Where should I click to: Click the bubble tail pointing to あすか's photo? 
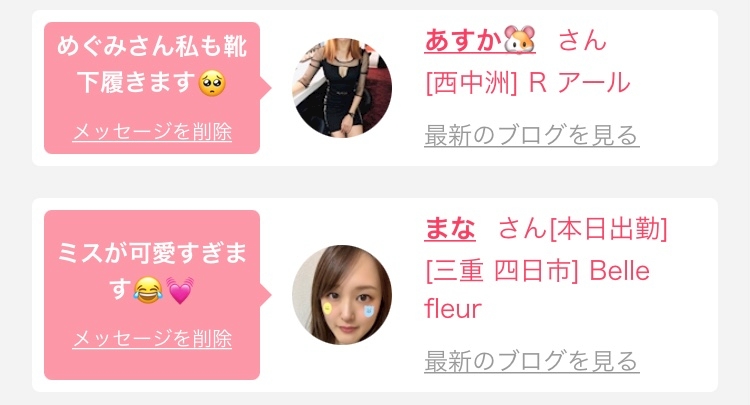click(265, 88)
